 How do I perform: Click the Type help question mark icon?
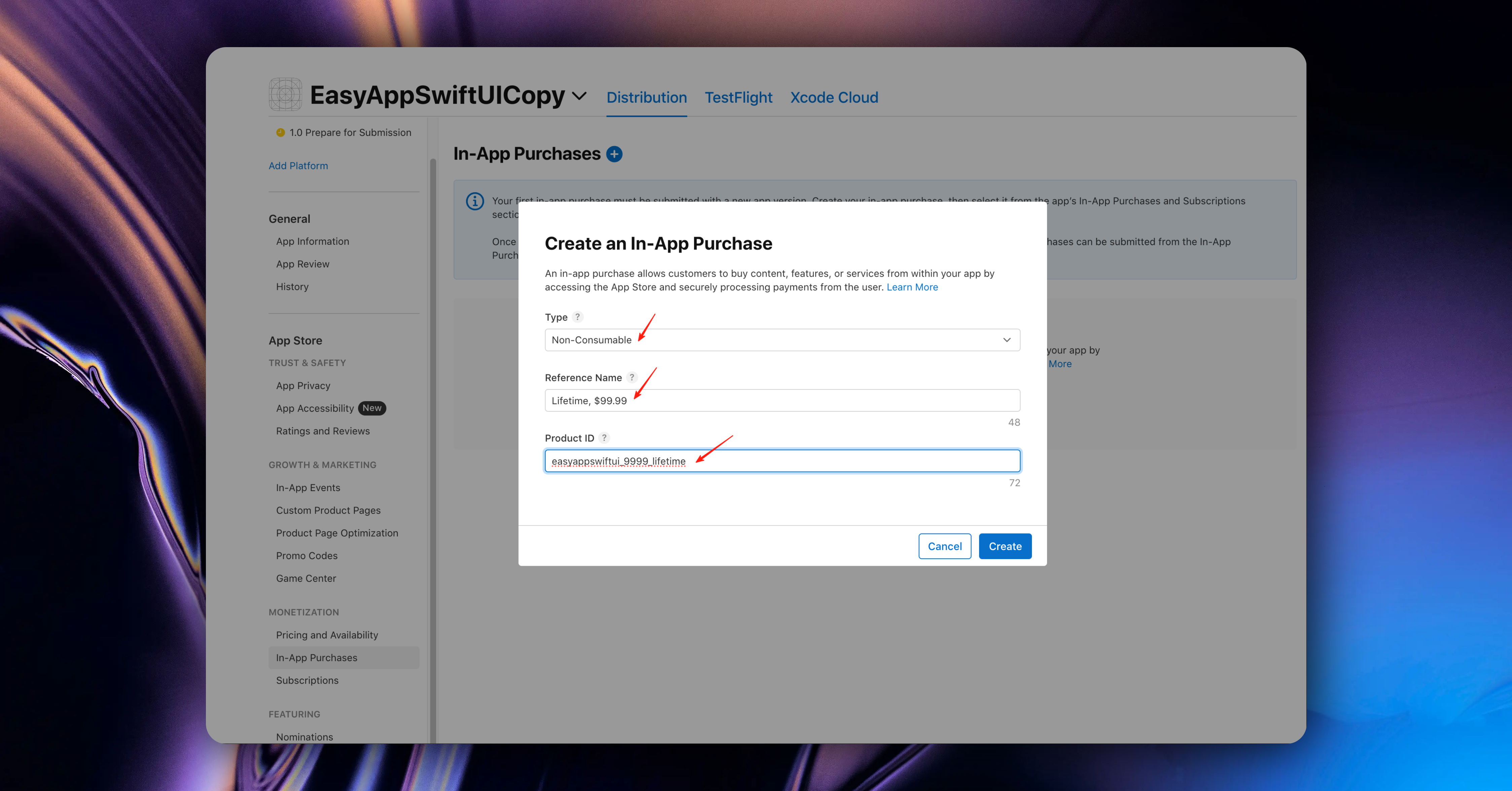tap(578, 317)
